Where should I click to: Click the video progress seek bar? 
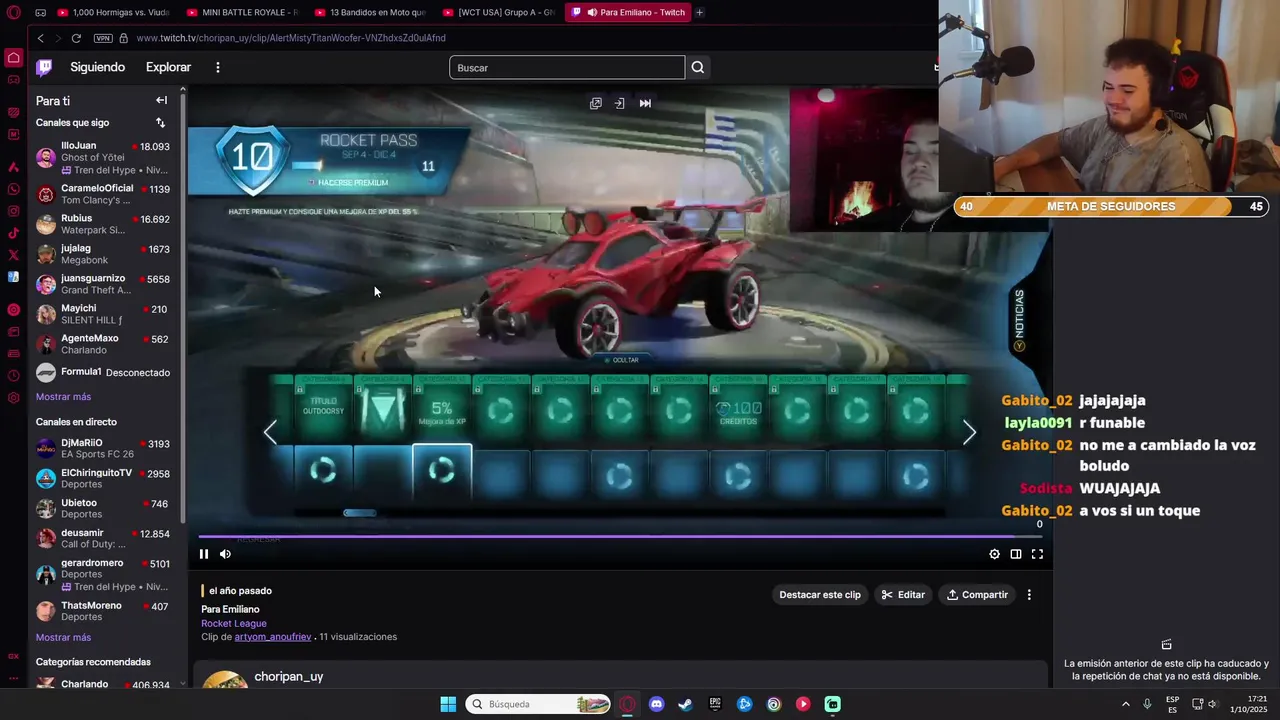[620, 536]
